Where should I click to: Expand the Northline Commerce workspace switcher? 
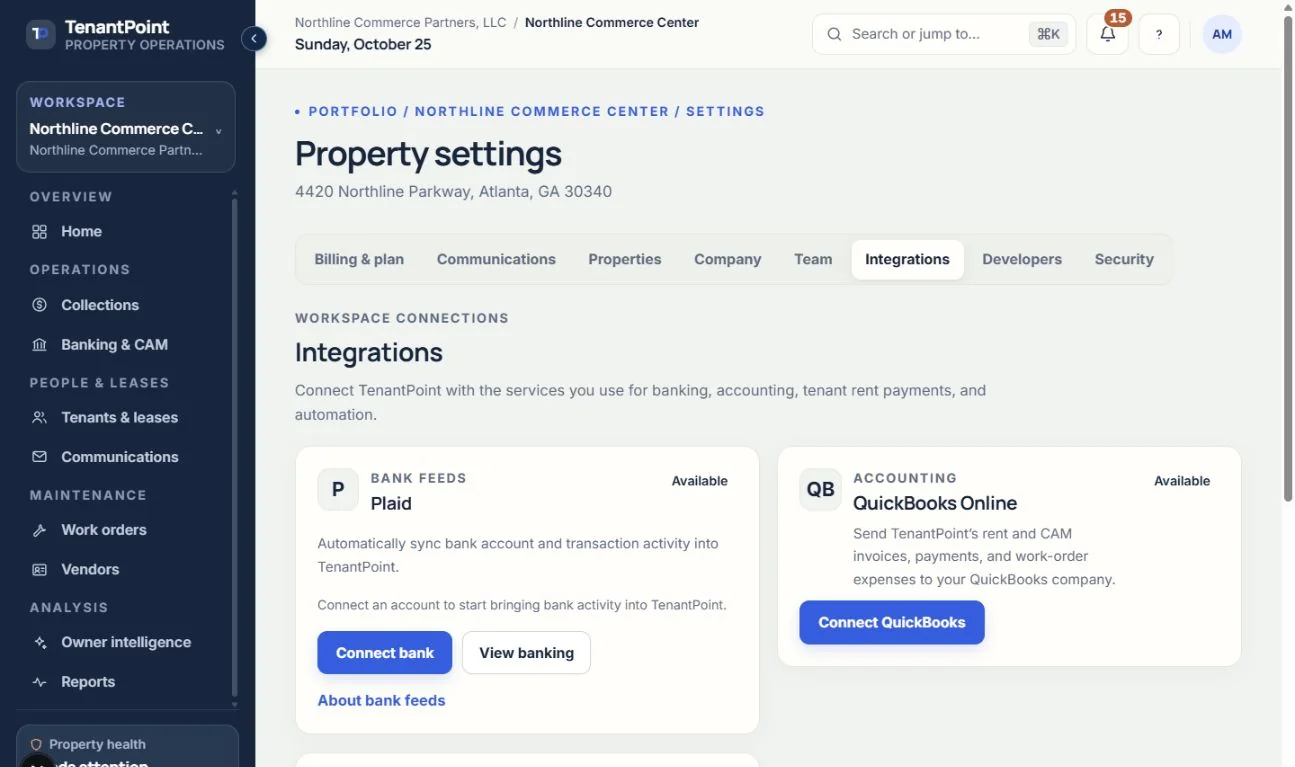126,127
